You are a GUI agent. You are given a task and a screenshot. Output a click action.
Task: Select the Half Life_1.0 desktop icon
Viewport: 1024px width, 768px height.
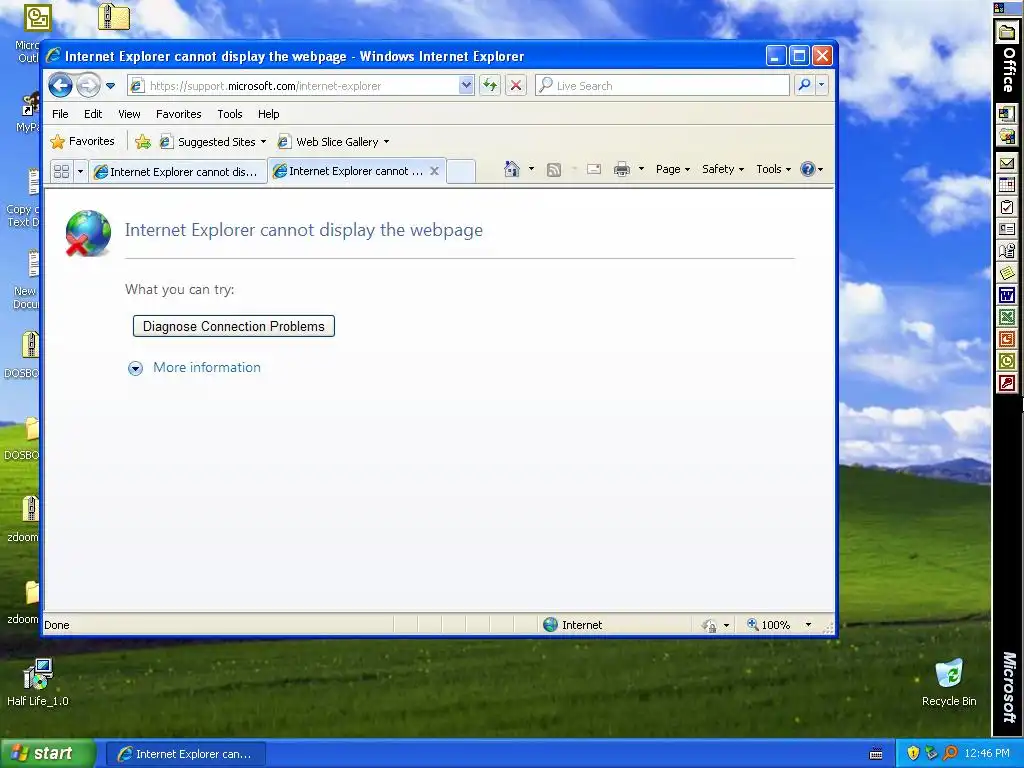(37, 682)
